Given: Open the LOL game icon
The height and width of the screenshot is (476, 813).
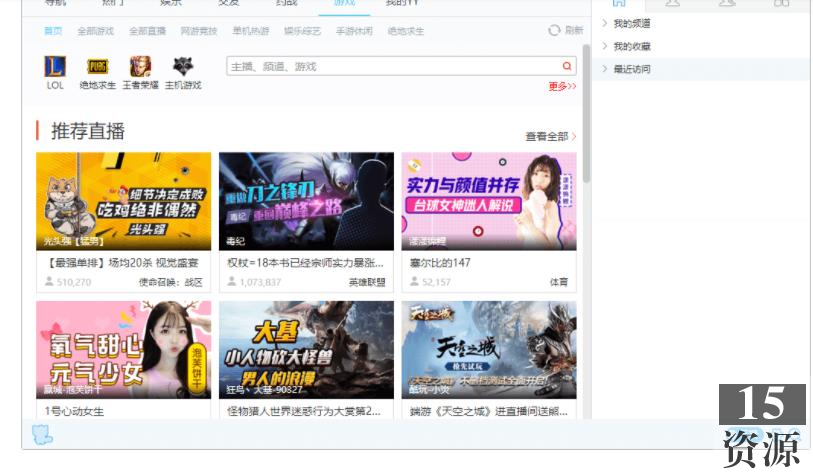Looking at the screenshot, I should coord(54,66).
